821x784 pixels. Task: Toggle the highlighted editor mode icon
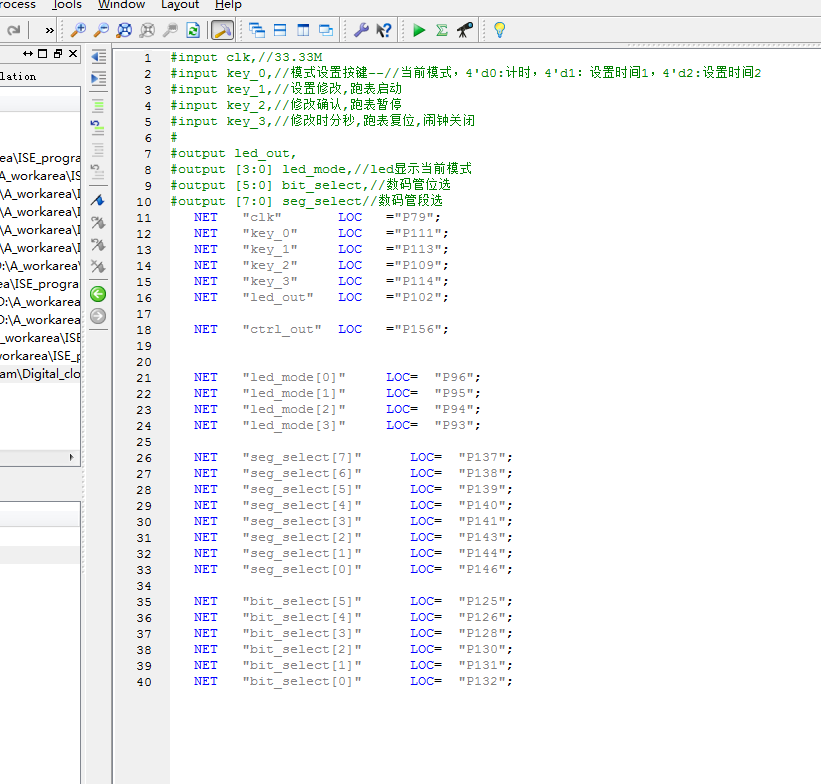coord(222,30)
